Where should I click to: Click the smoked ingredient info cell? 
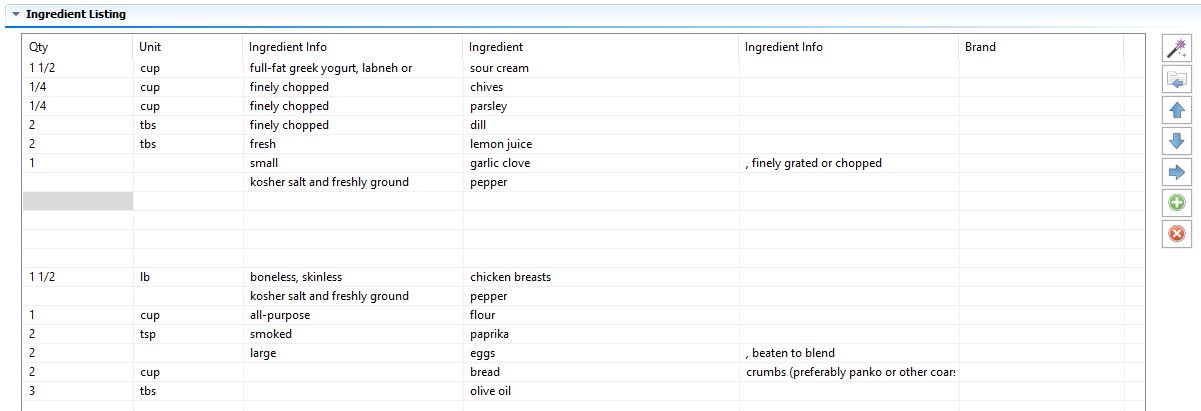(x=353, y=334)
